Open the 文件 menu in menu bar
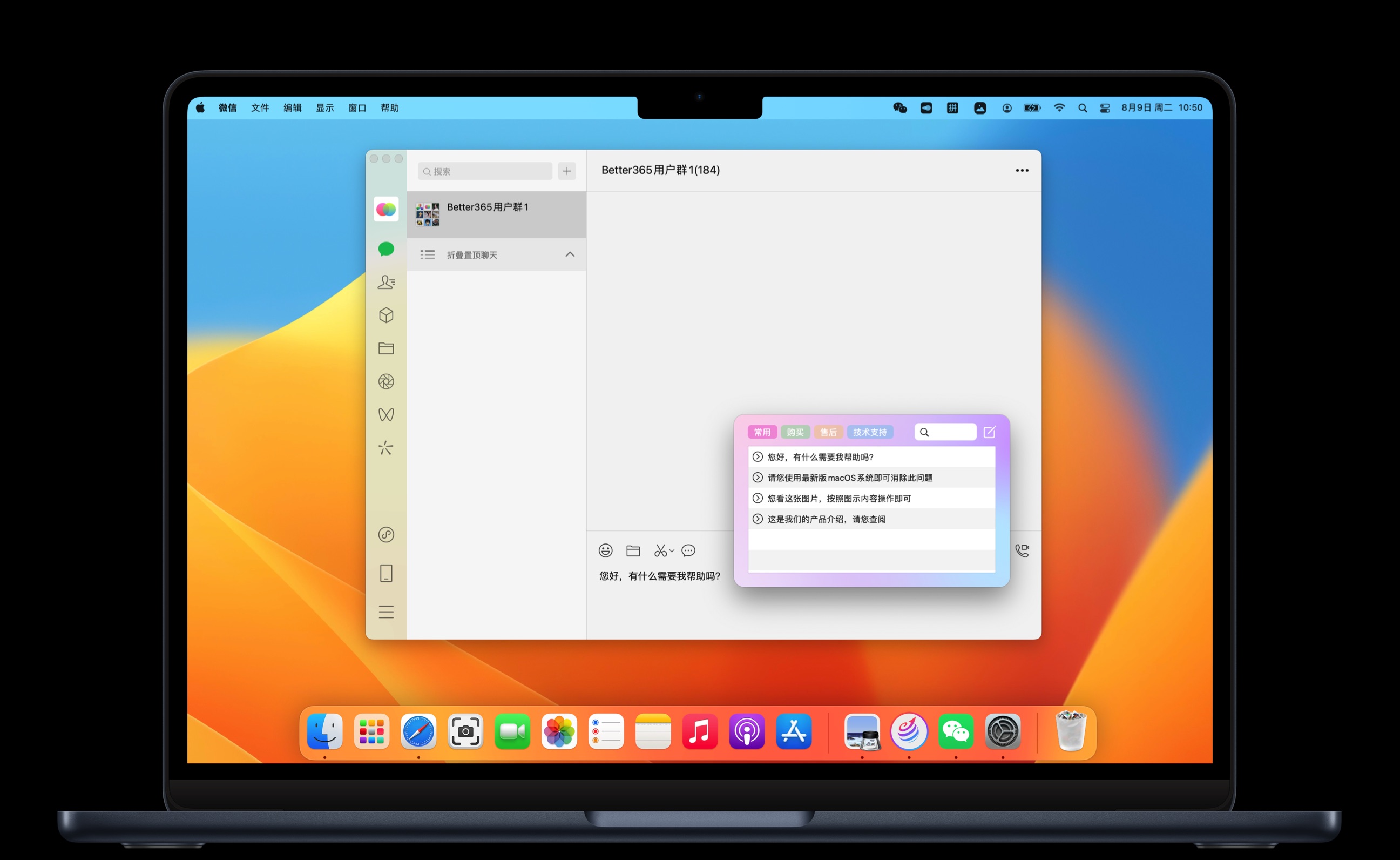 click(x=260, y=108)
